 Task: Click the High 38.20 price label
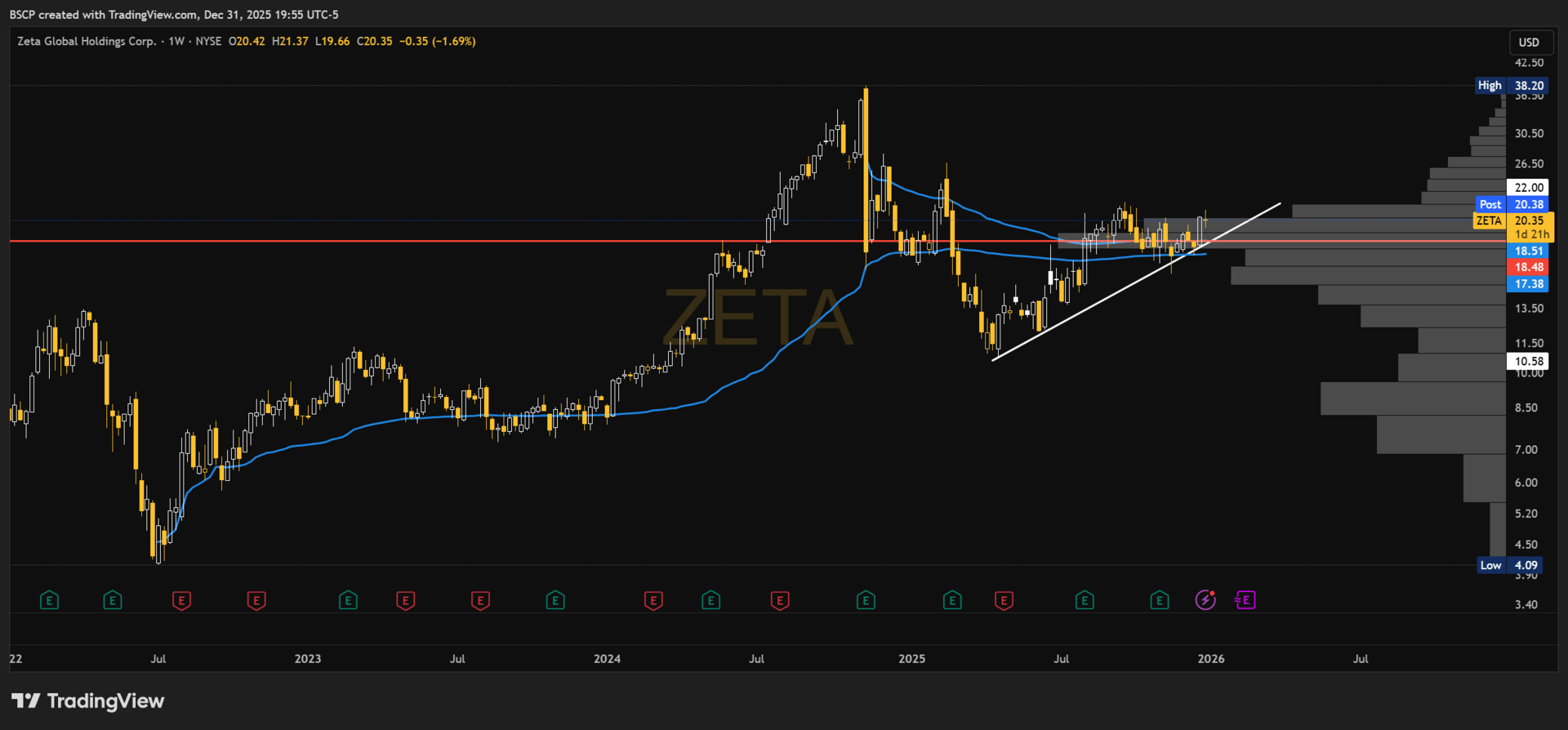click(x=1512, y=86)
